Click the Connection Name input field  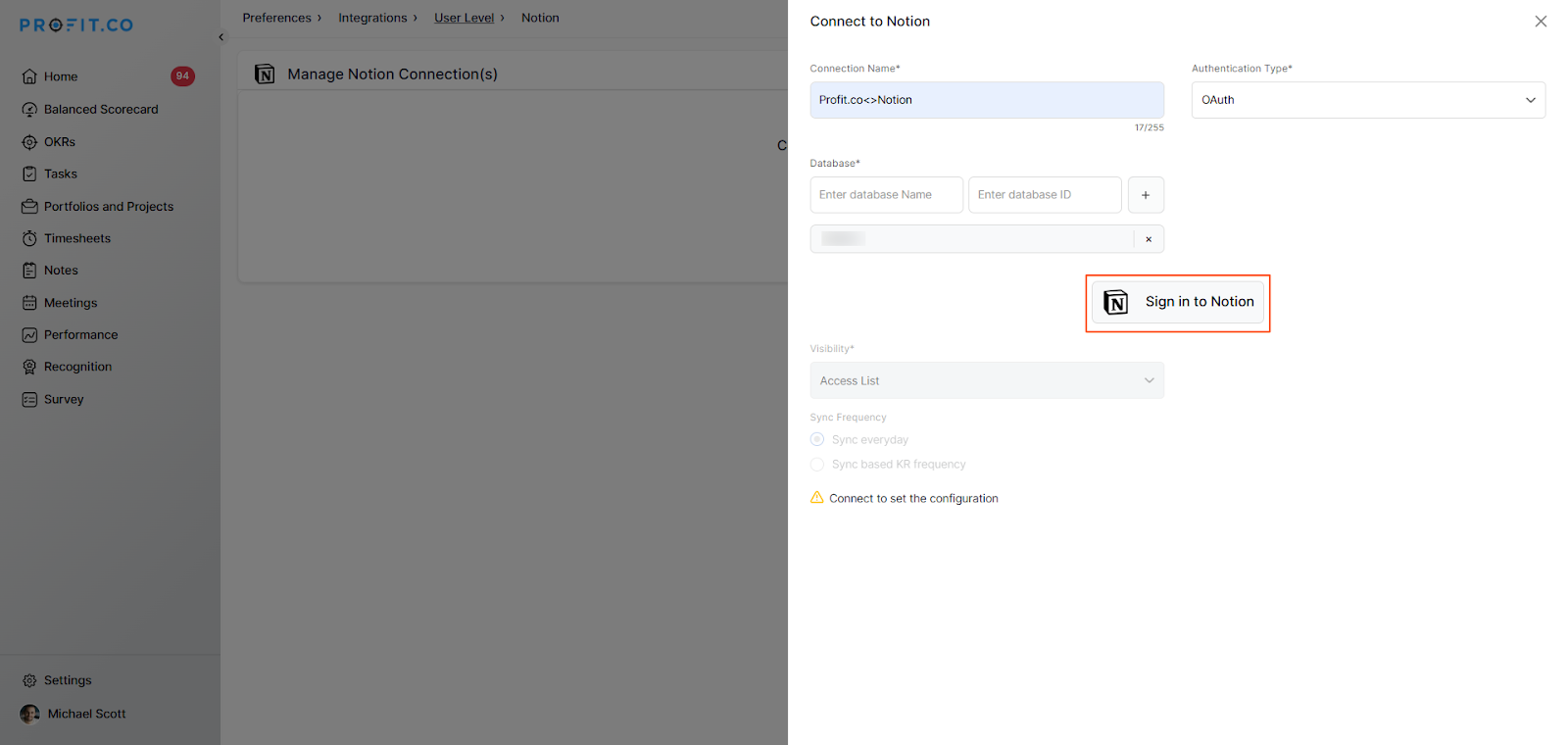(x=987, y=100)
